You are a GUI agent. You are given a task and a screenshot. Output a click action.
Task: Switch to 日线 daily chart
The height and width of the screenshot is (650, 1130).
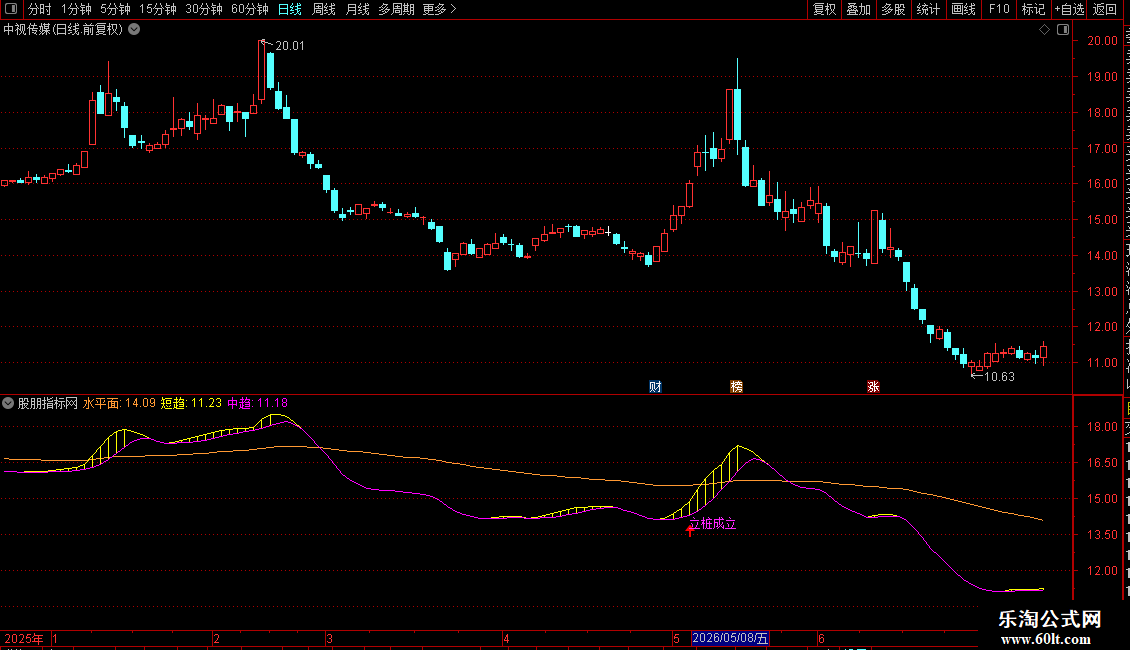pos(290,9)
